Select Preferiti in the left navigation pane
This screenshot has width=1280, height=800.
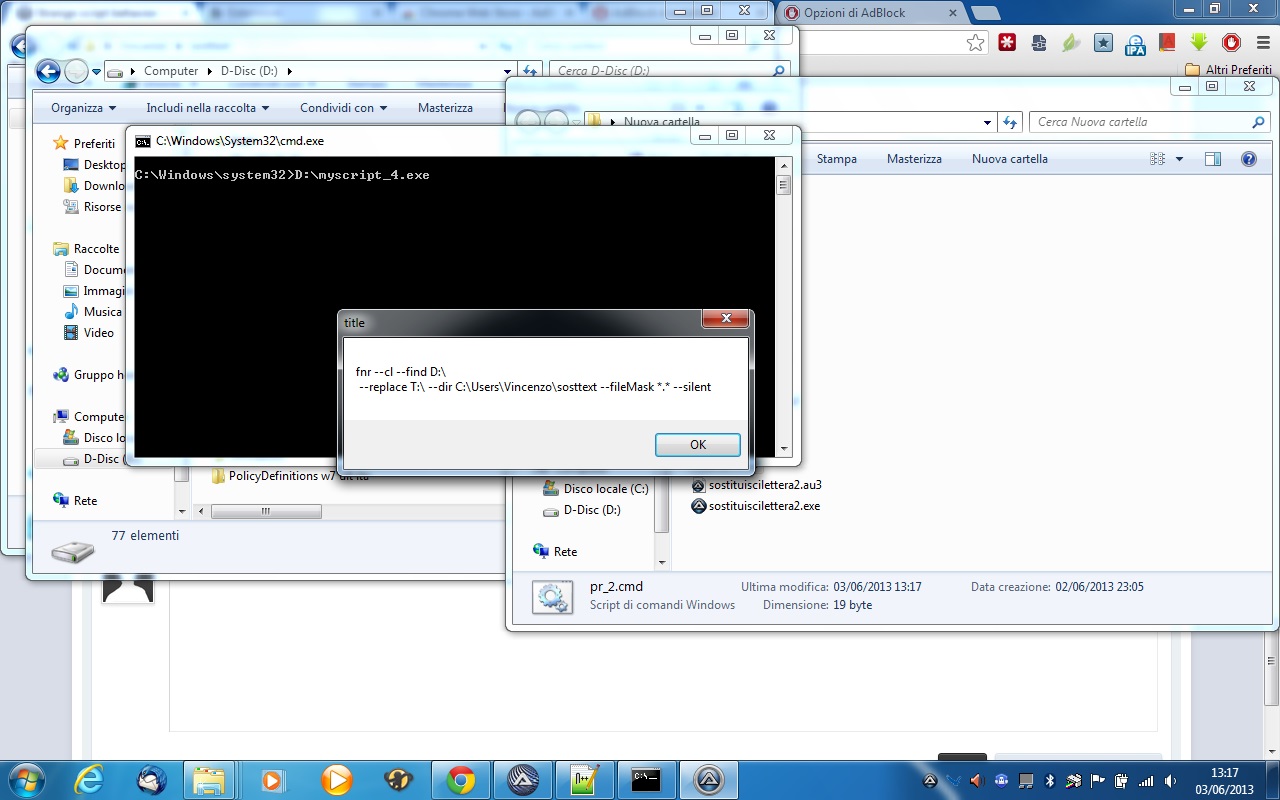click(x=94, y=144)
